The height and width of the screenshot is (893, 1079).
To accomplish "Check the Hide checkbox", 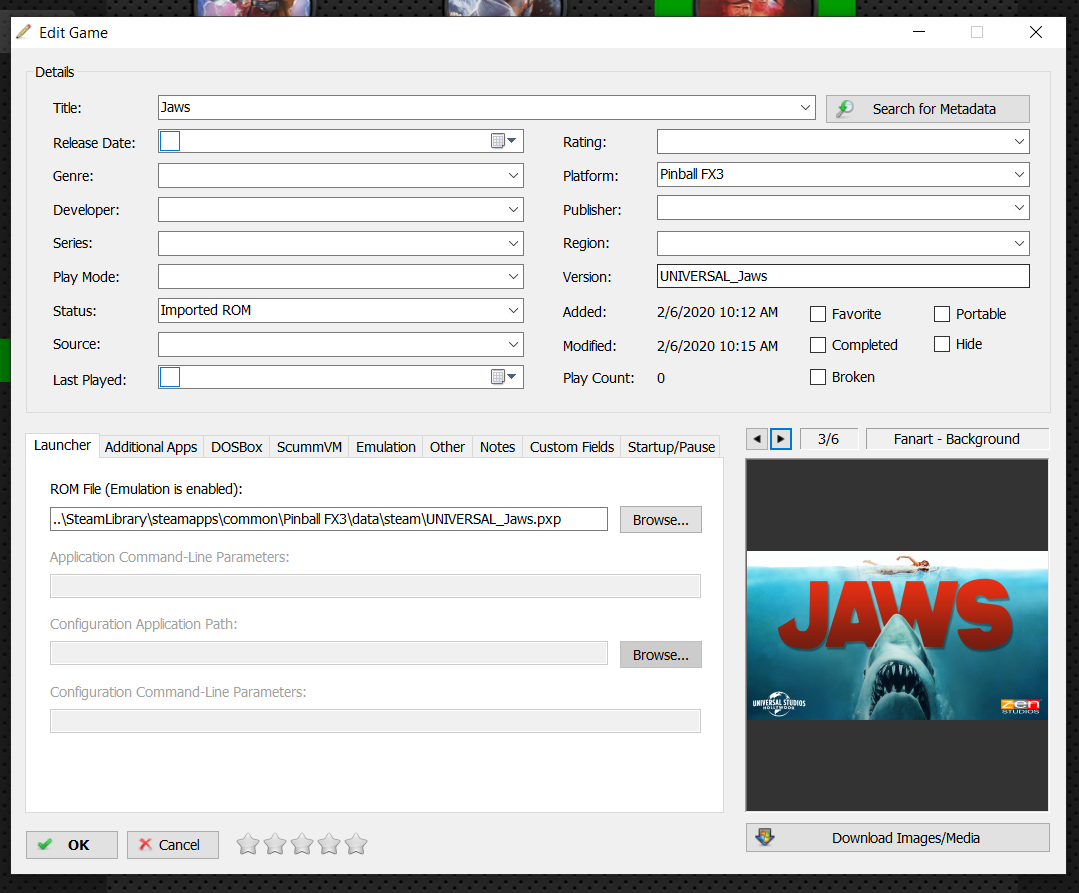I will (942, 344).
